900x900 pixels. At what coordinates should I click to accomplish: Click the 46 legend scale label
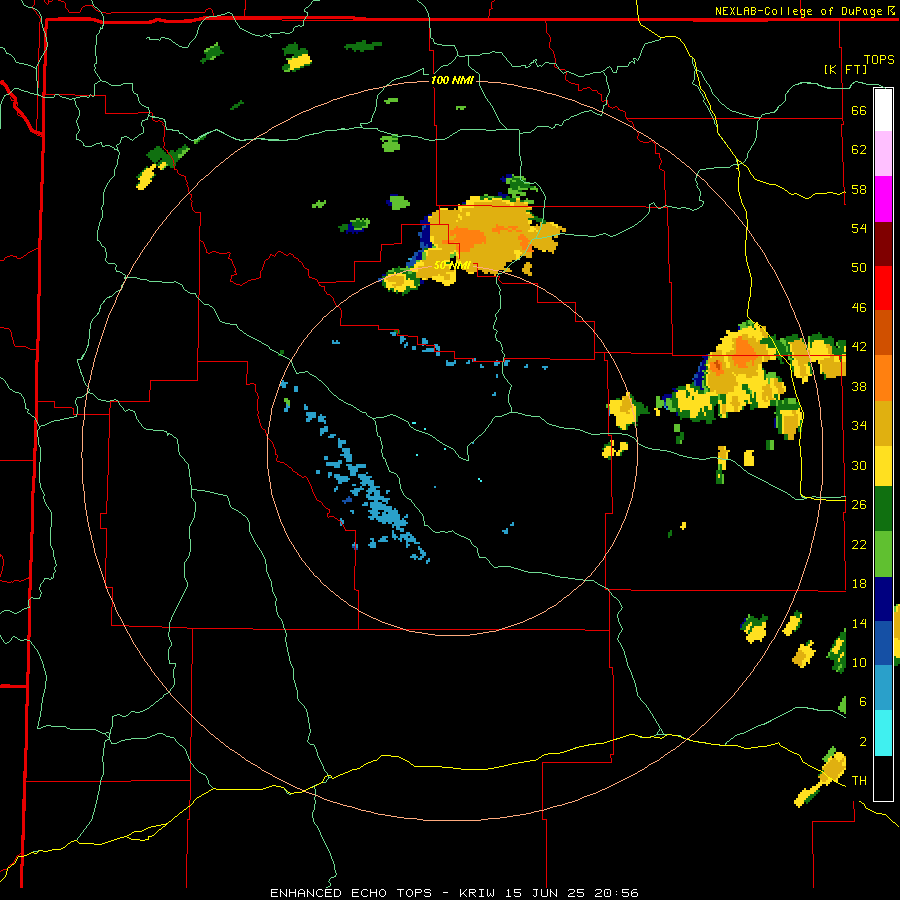click(859, 308)
